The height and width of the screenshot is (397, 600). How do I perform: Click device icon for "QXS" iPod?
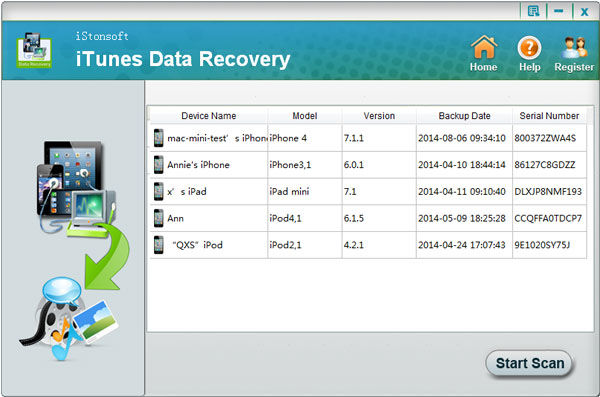(x=158, y=245)
